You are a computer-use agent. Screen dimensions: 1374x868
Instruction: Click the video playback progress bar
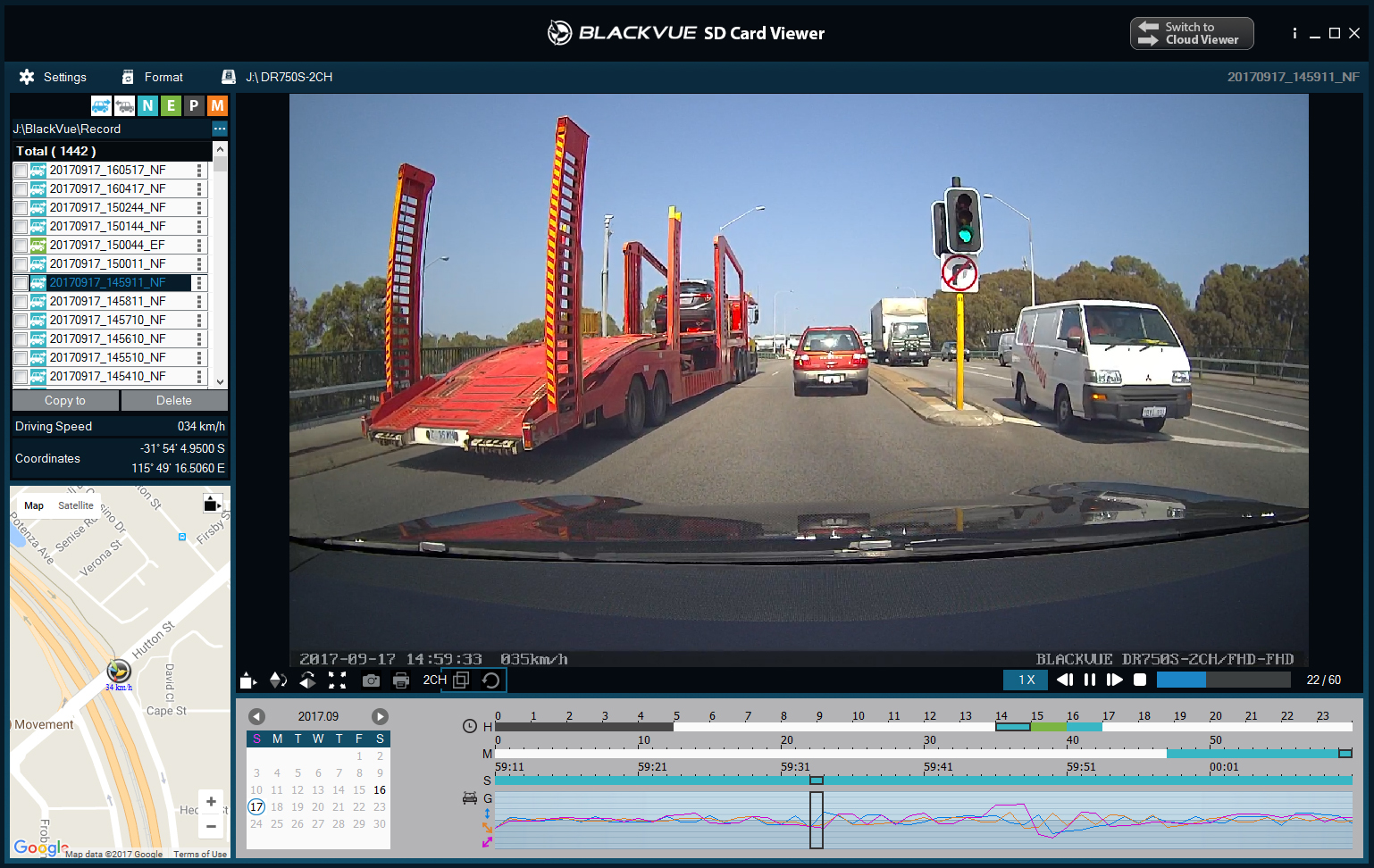coord(1223,680)
